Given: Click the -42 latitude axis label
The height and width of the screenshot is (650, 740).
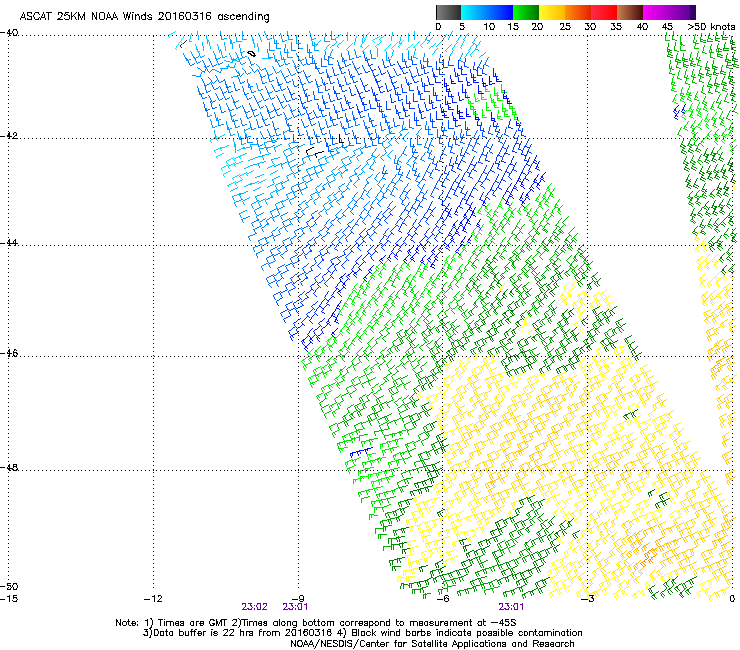Looking at the screenshot, I should point(10,136).
